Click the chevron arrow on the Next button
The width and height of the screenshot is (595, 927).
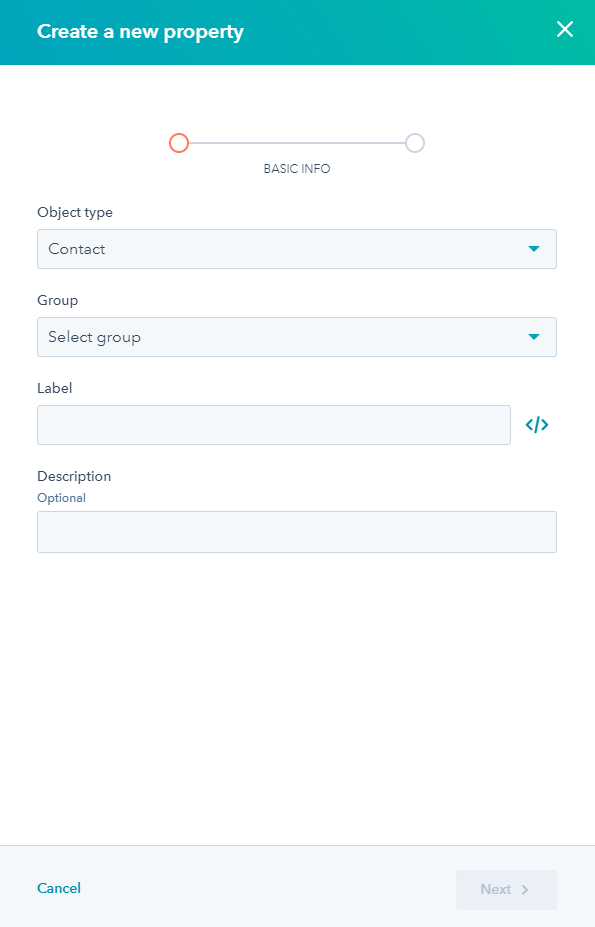(525, 890)
